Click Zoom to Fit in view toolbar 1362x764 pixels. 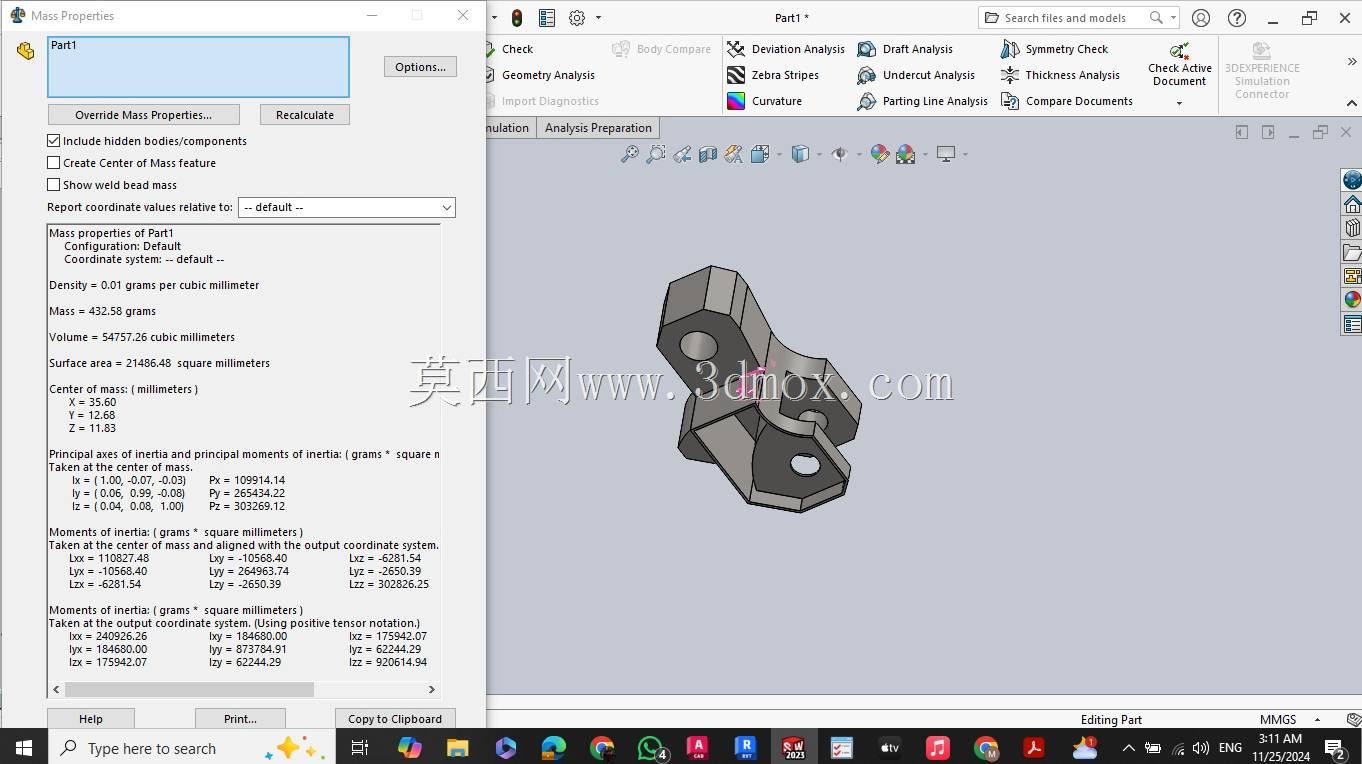[629, 154]
